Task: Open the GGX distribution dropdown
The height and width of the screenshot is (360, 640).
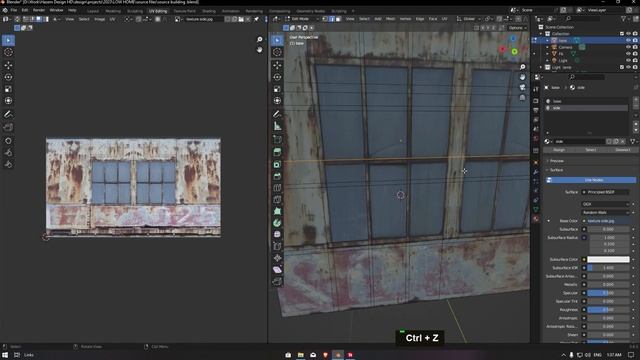Action: click(605, 204)
